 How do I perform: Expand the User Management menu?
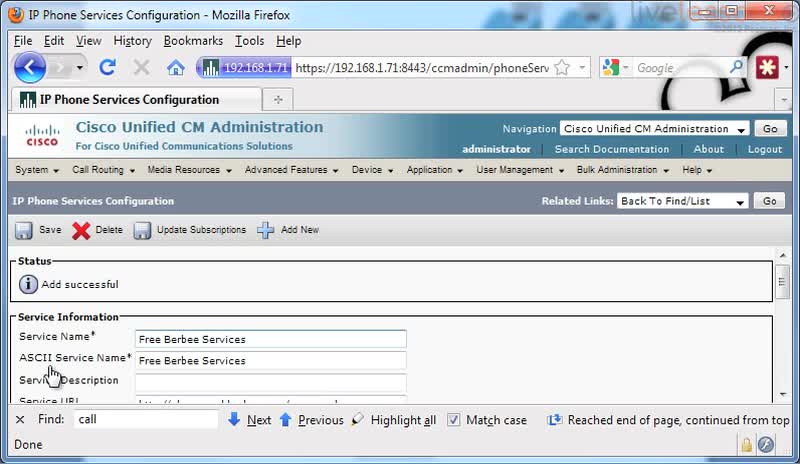520,170
